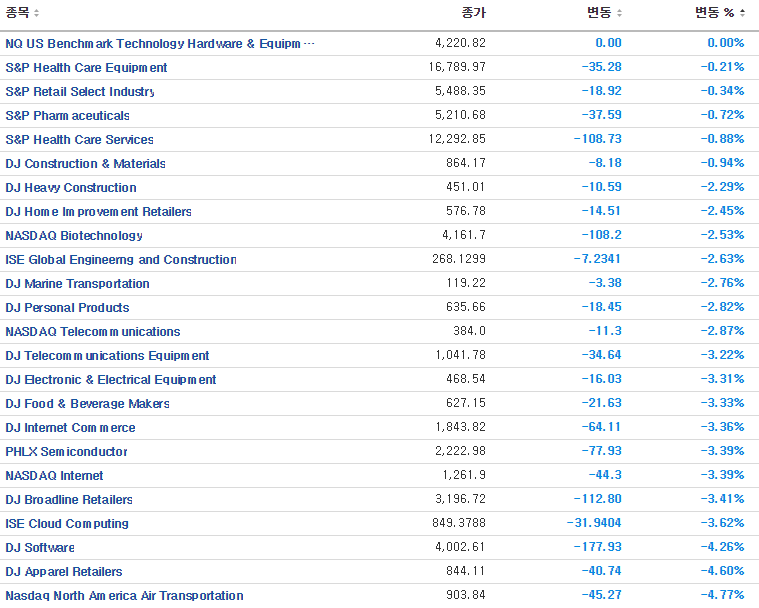Open S&P Pharmaceuticals index link
Screen dimensions: 759x608
67,116
